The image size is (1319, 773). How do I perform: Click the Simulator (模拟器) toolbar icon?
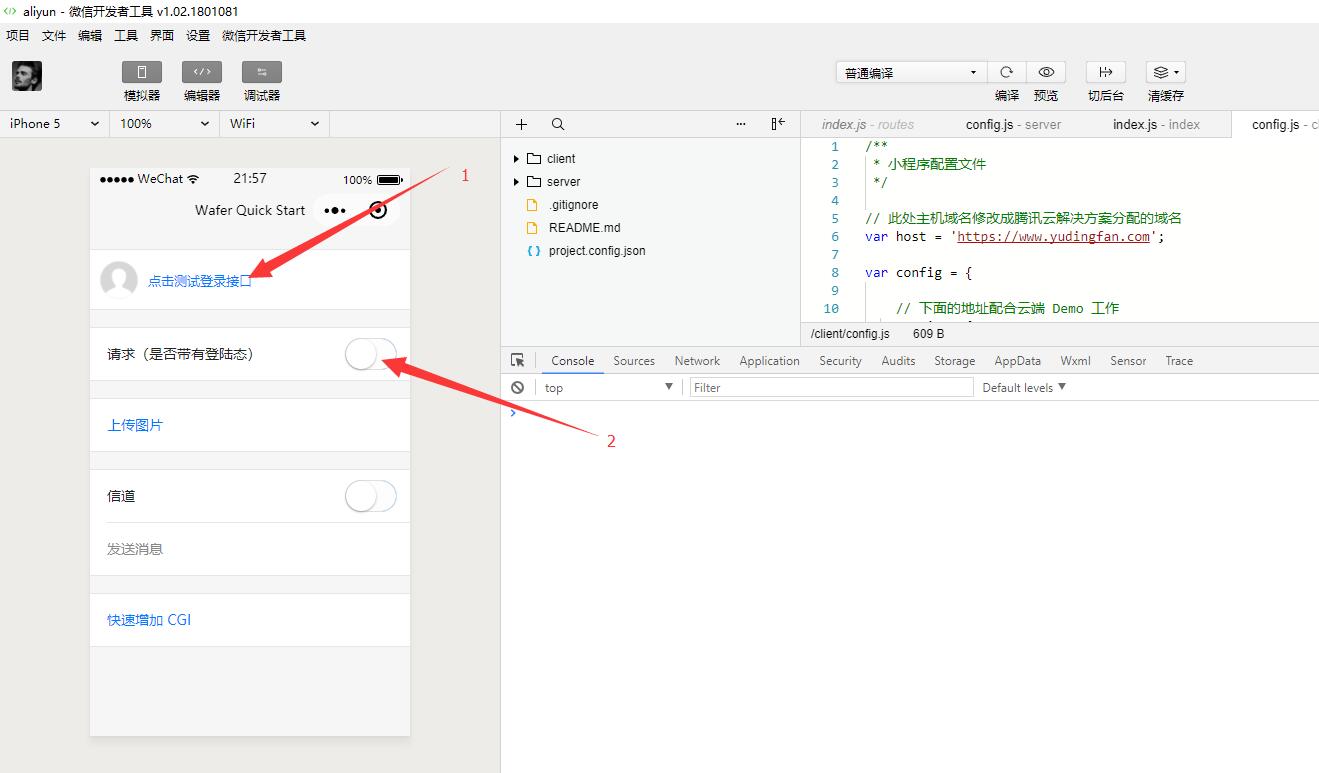pos(142,72)
